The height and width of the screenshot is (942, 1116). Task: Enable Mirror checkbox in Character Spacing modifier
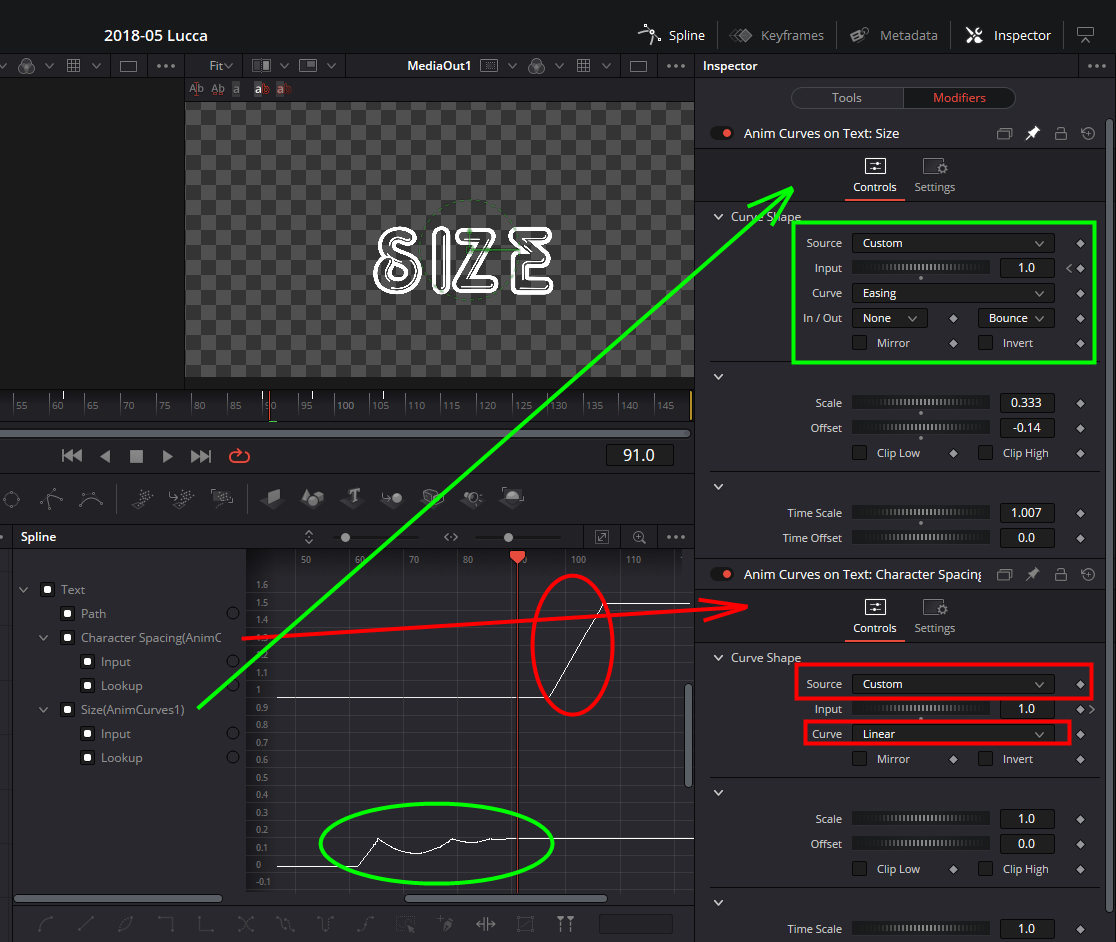pyautogui.click(x=860, y=759)
